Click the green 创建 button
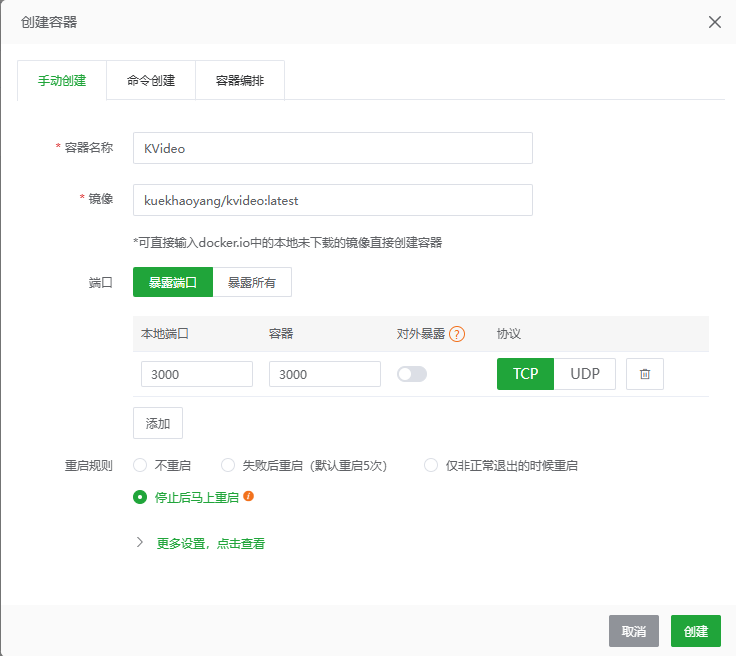Image resolution: width=736 pixels, height=656 pixels. [x=695, y=631]
